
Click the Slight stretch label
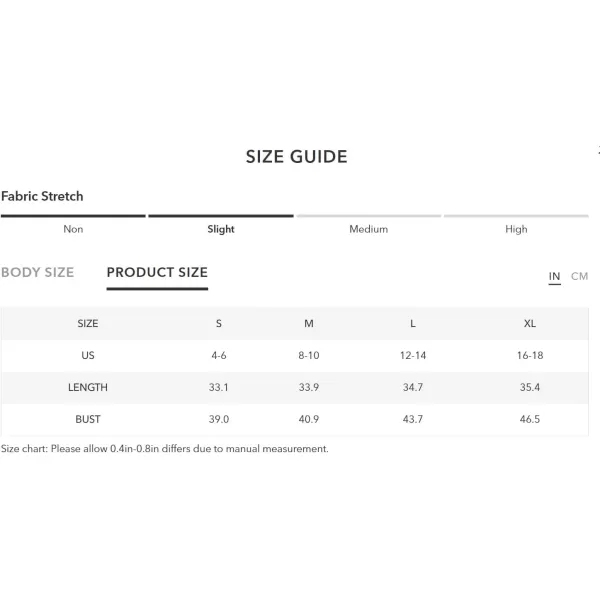221,229
